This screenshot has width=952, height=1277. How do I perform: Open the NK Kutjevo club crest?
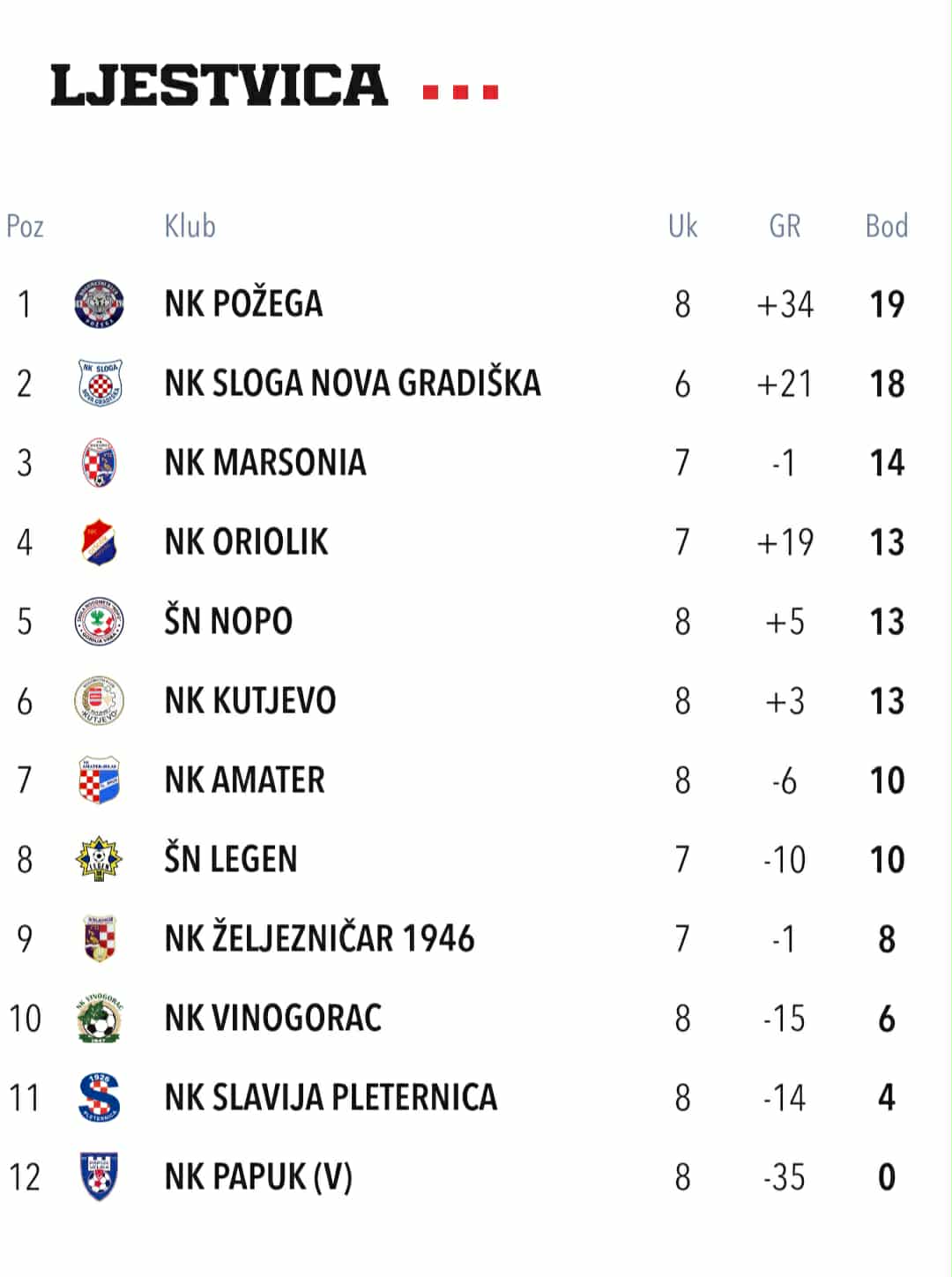(99, 701)
